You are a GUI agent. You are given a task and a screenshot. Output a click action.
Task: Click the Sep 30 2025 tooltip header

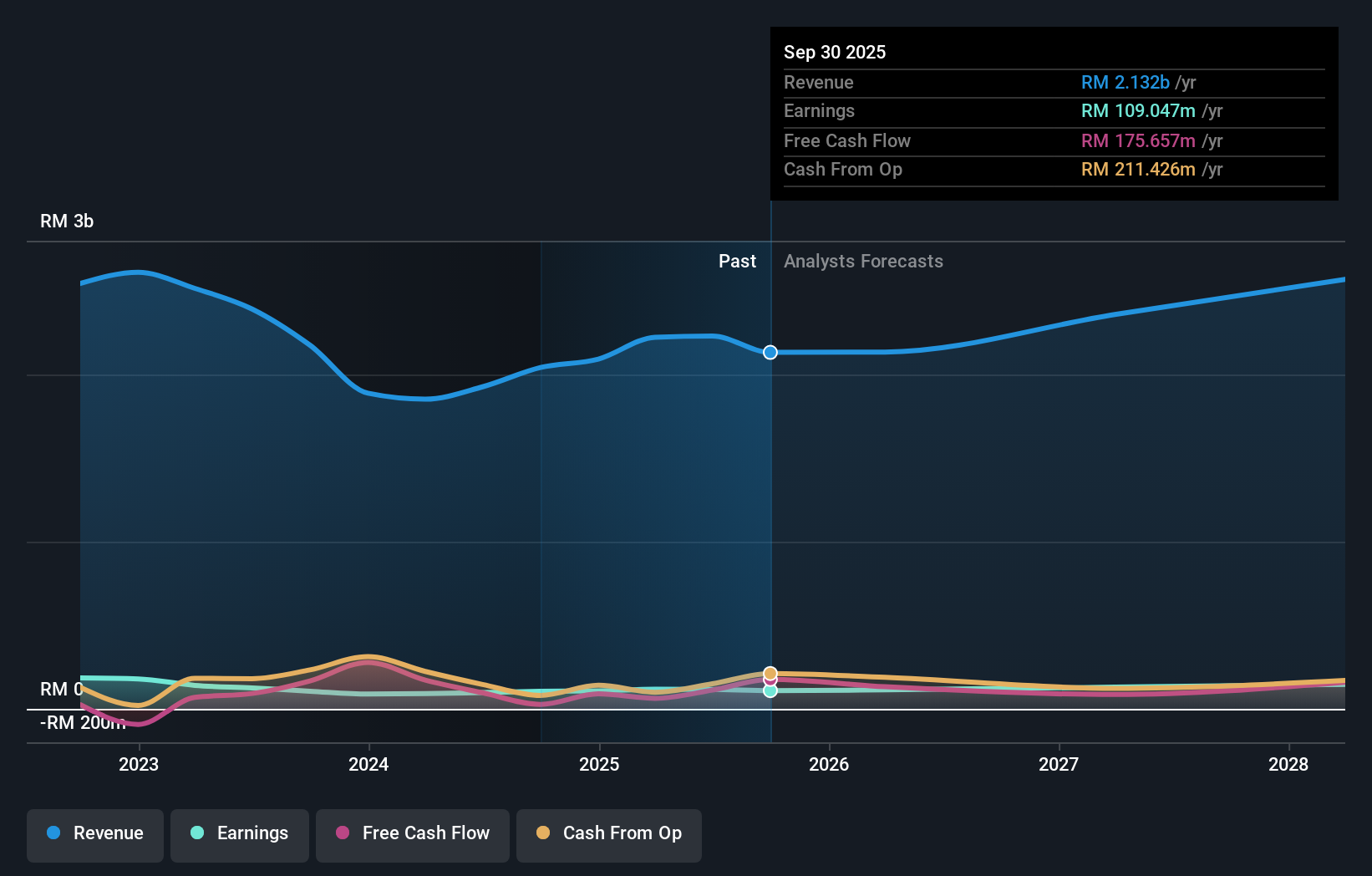point(835,52)
